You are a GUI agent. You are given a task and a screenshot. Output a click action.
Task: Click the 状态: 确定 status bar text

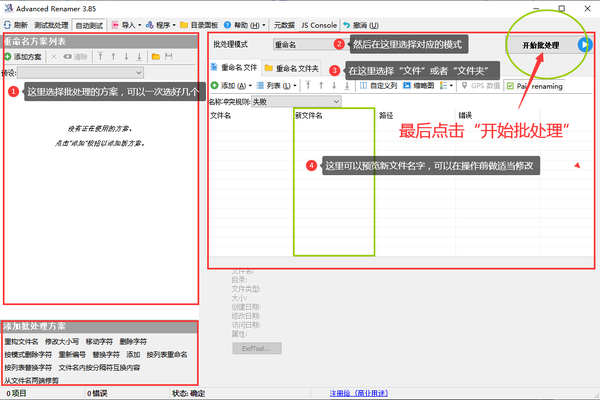tap(188, 393)
